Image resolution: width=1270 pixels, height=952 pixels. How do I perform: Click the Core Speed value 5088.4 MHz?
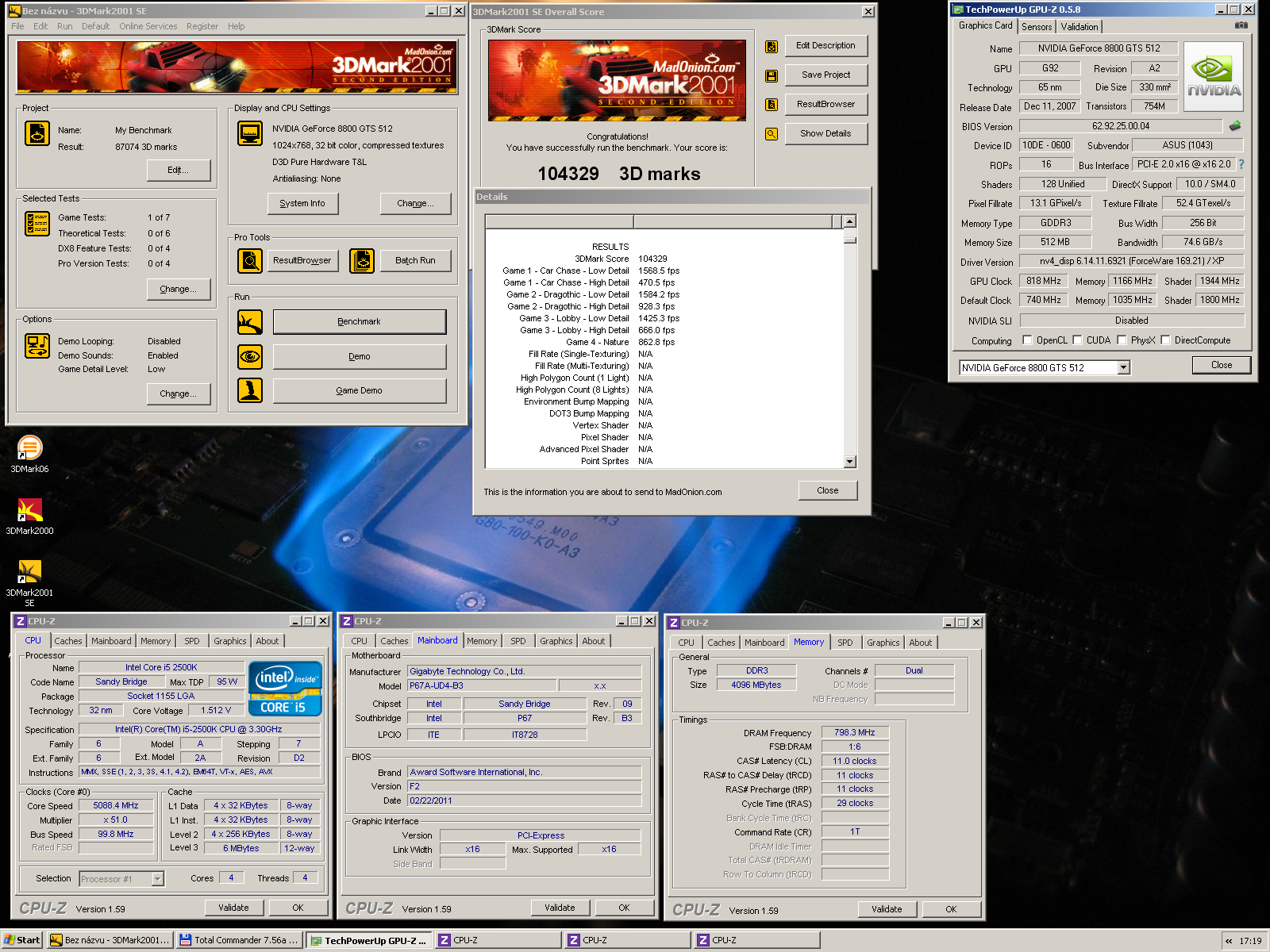(116, 805)
